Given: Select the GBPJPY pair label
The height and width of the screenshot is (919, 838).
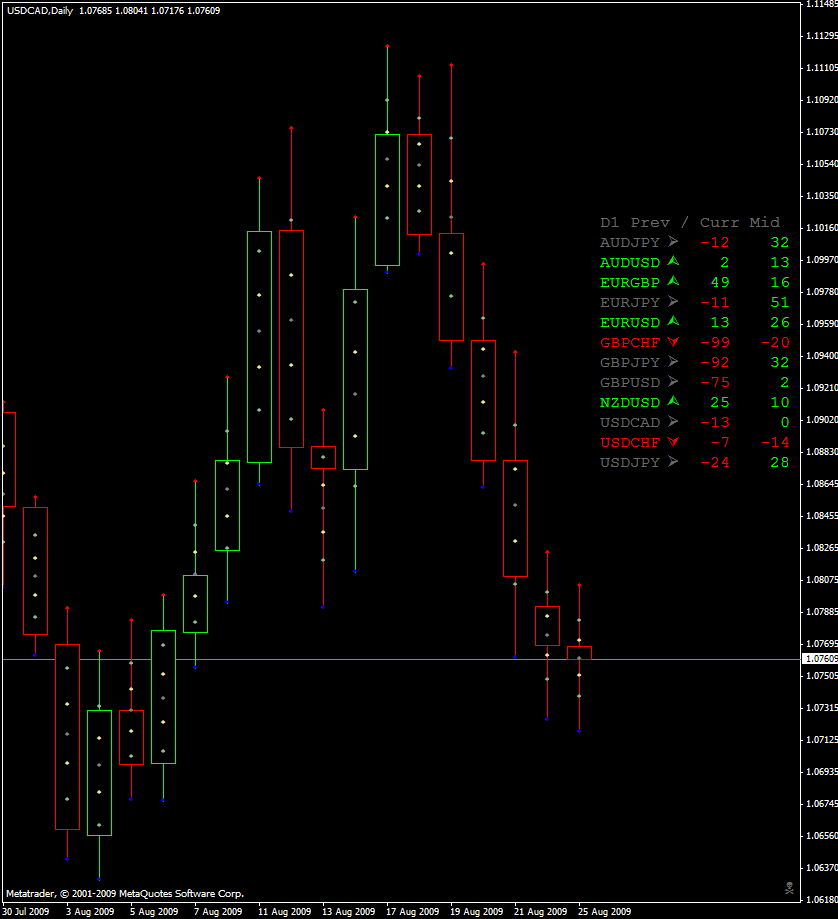Looking at the screenshot, I should 630,362.
